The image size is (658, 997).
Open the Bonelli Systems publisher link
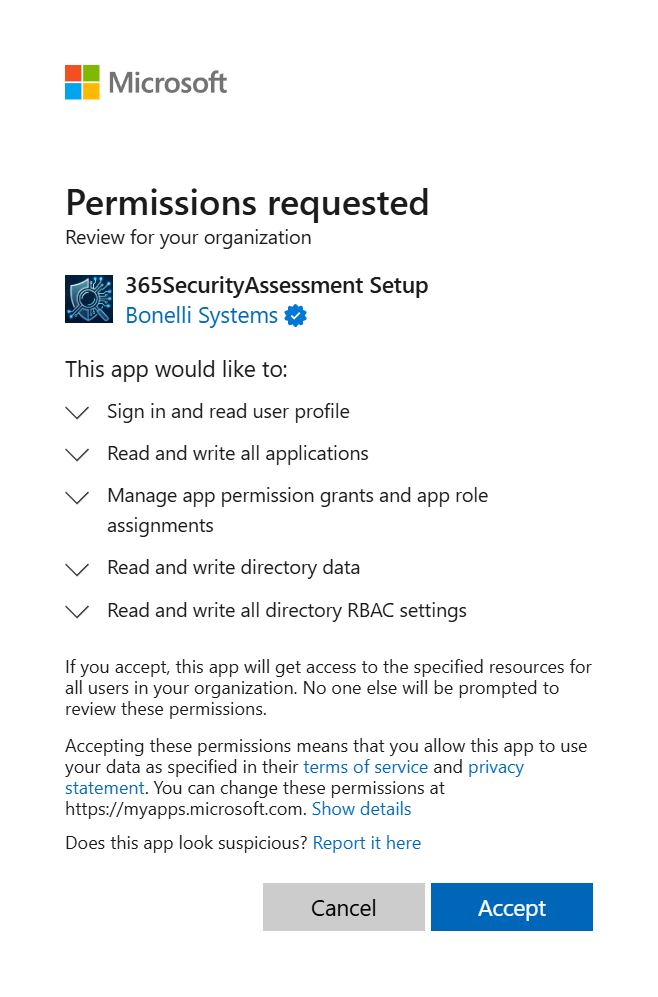point(201,315)
